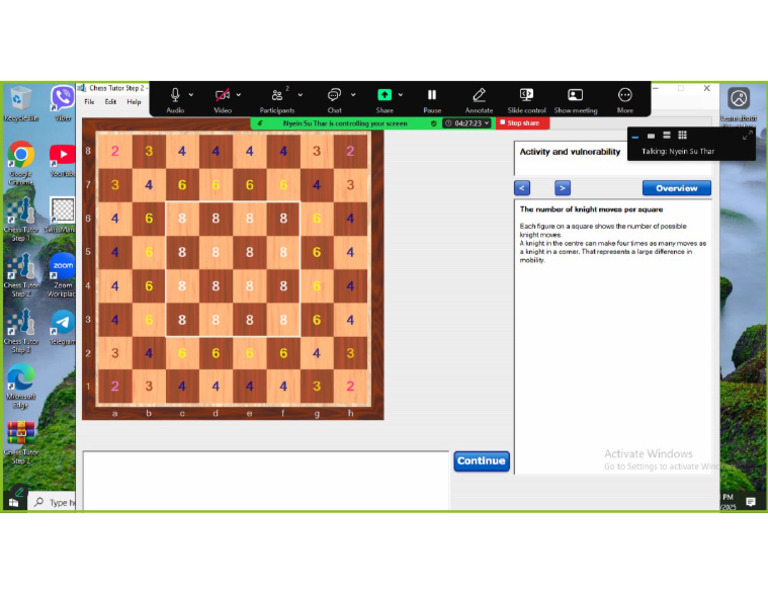Open the Participants panel

tap(277, 100)
